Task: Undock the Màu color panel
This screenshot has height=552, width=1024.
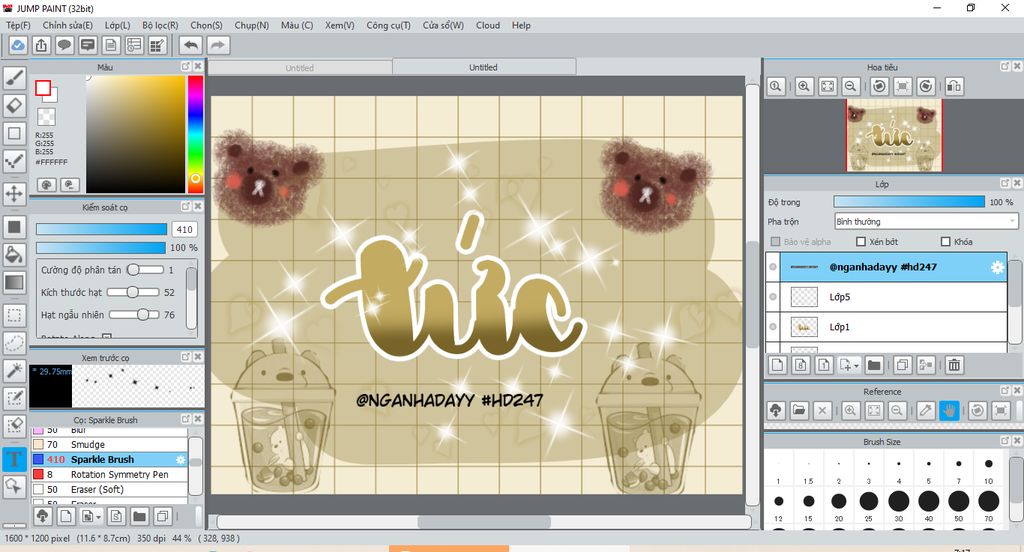Action: tap(186, 67)
